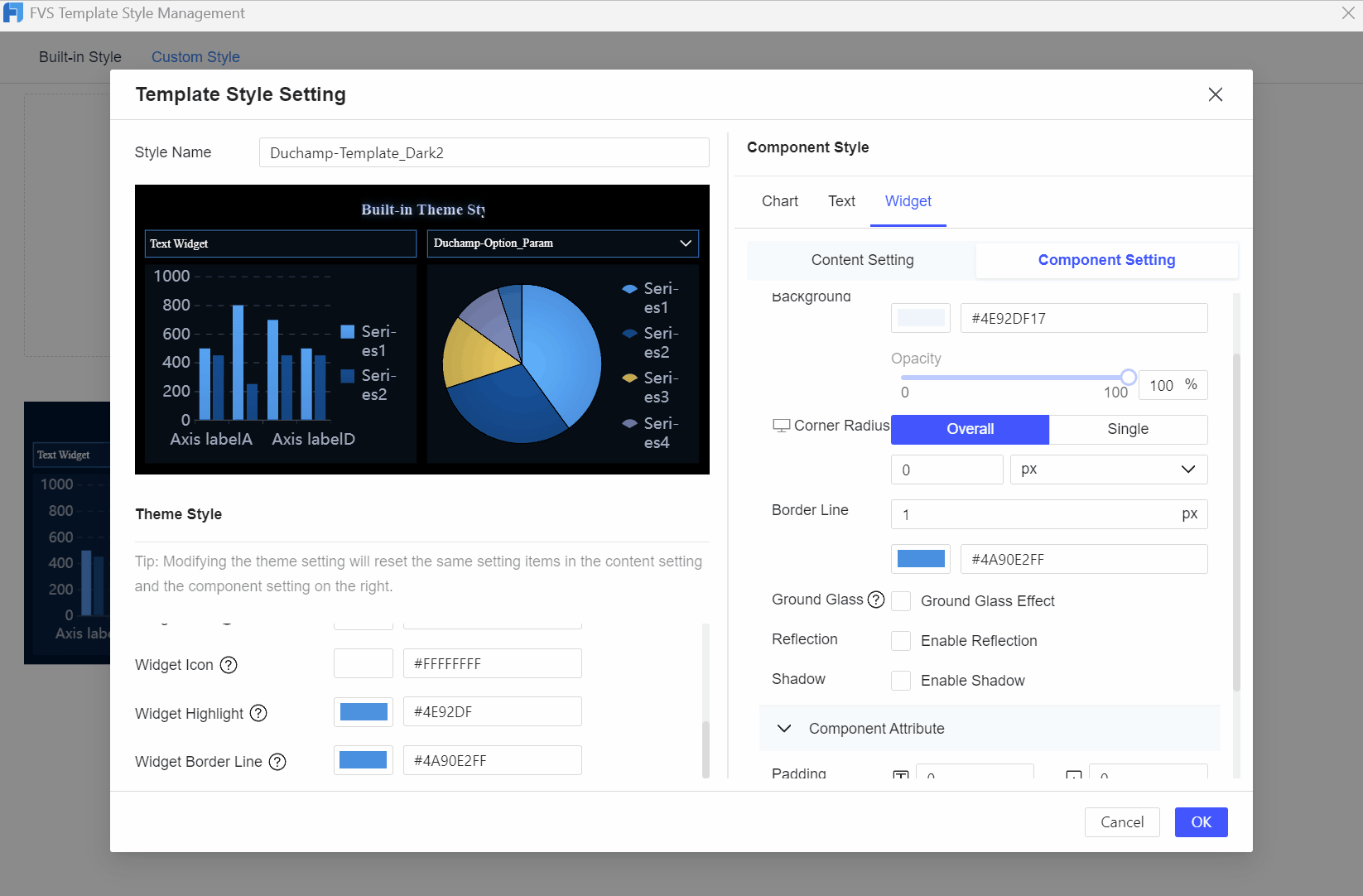The image size is (1363, 896).
Task: Click the dark style thumbnail behind the dialog
Action: (x=67, y=532)
